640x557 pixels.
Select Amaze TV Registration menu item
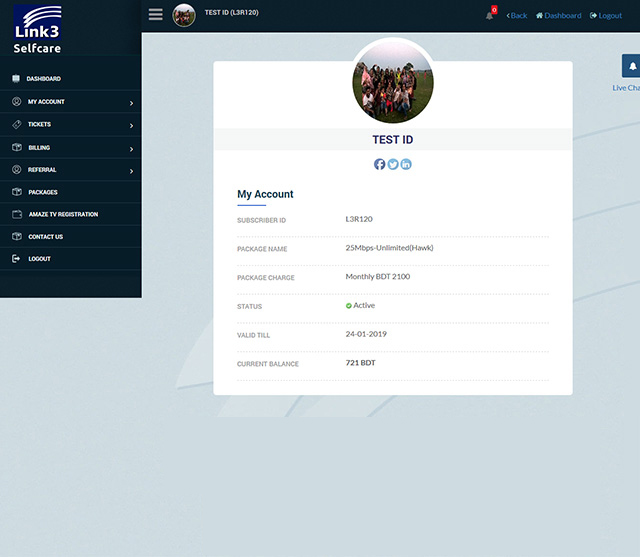pos(62,214)
